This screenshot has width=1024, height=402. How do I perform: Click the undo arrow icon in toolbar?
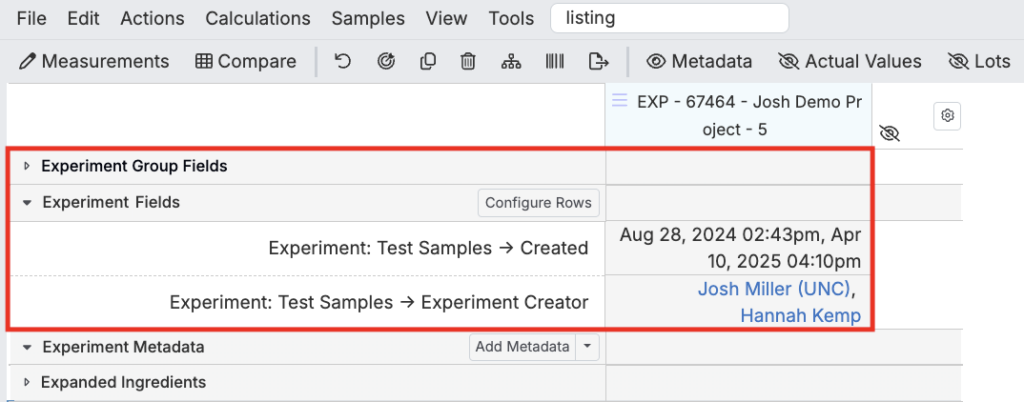342,62
